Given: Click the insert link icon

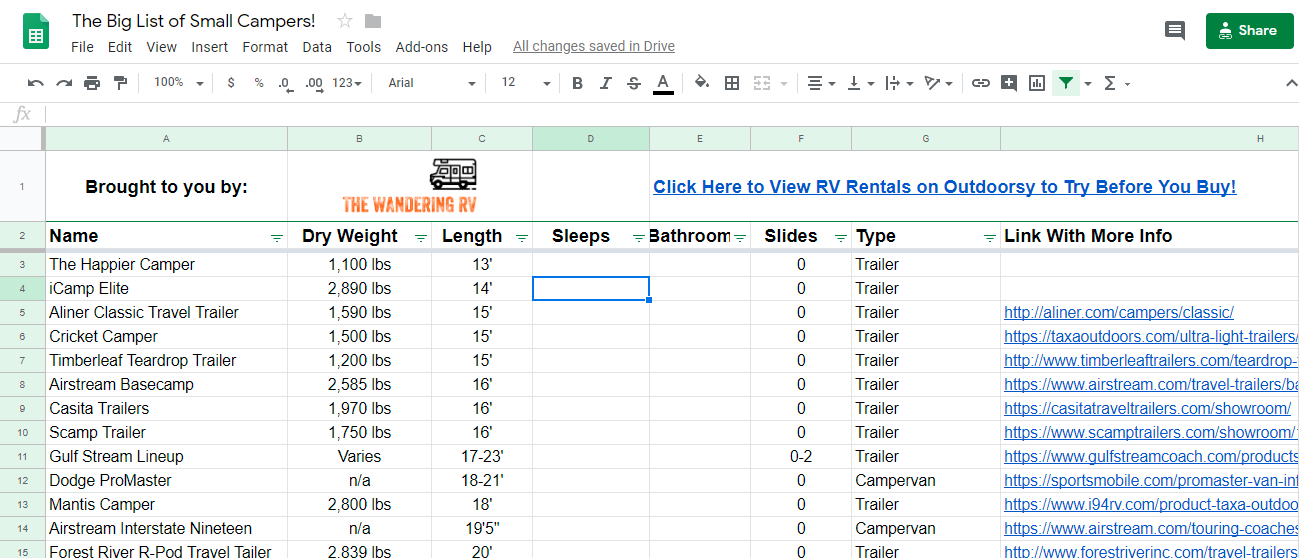Looking at the screenshot, I should [x=981, y=83].
